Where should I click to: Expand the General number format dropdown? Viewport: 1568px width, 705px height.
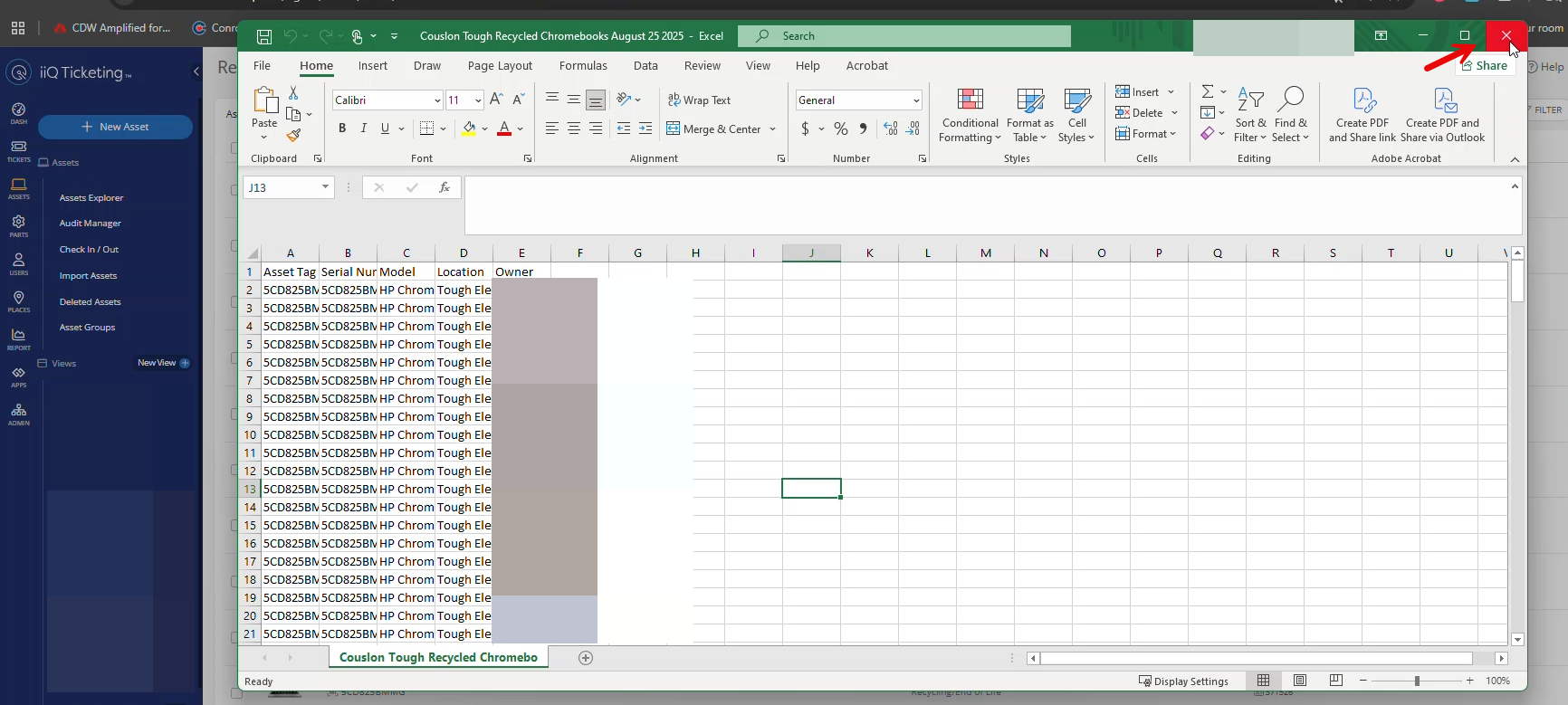916,100
